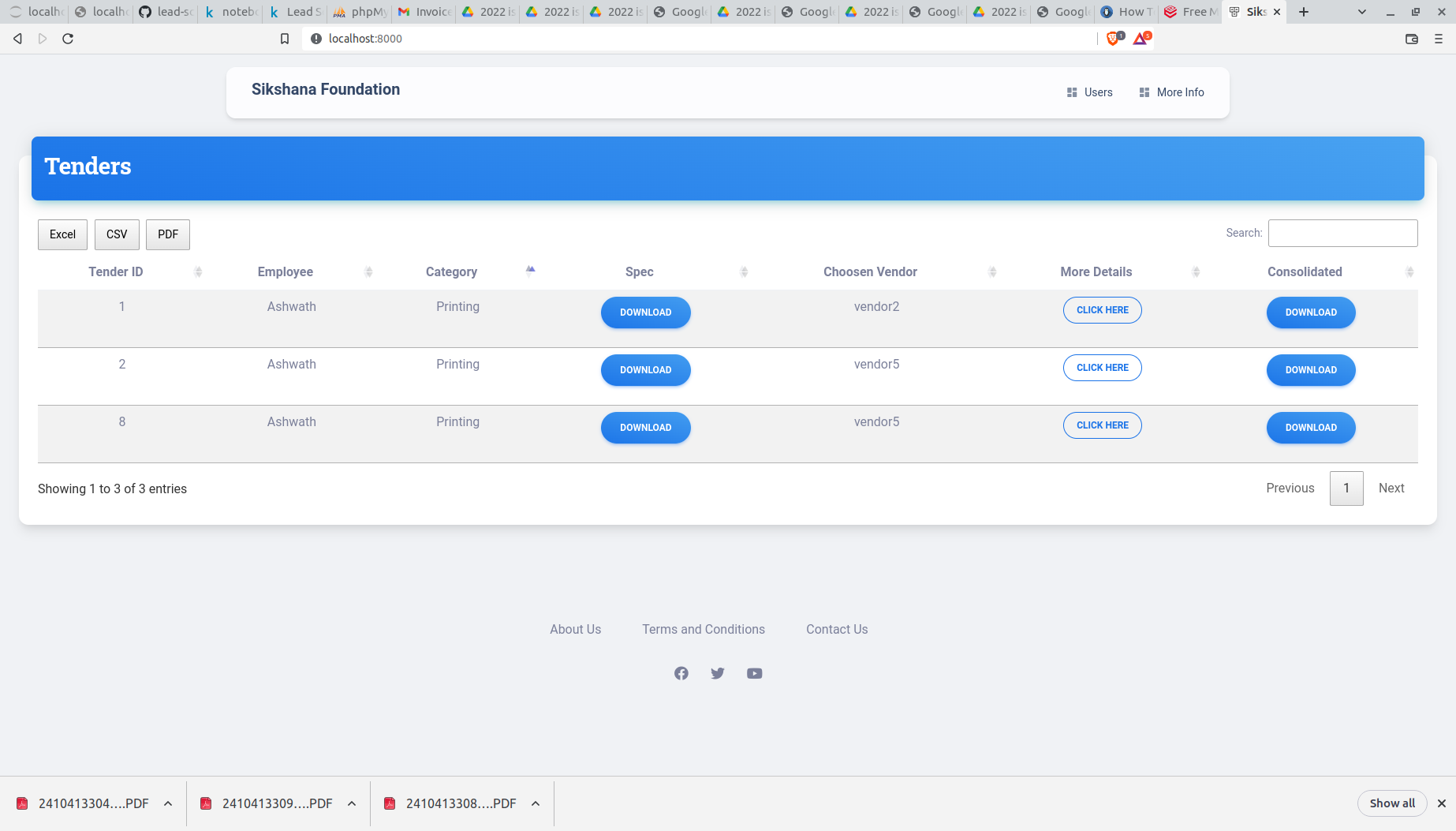Download Spec for tender 1

coord(645,313)
